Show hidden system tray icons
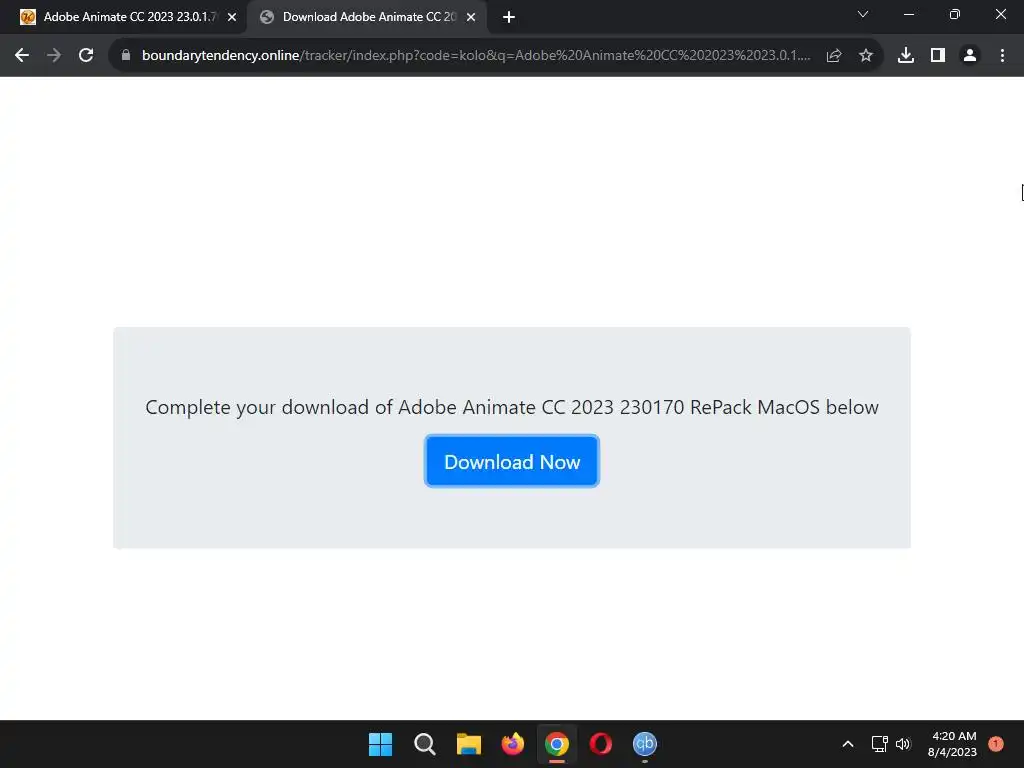 (x=848, y=744)
